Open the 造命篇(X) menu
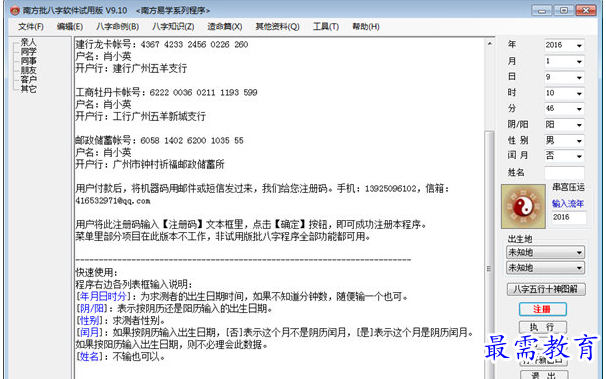 coord(225,27)
